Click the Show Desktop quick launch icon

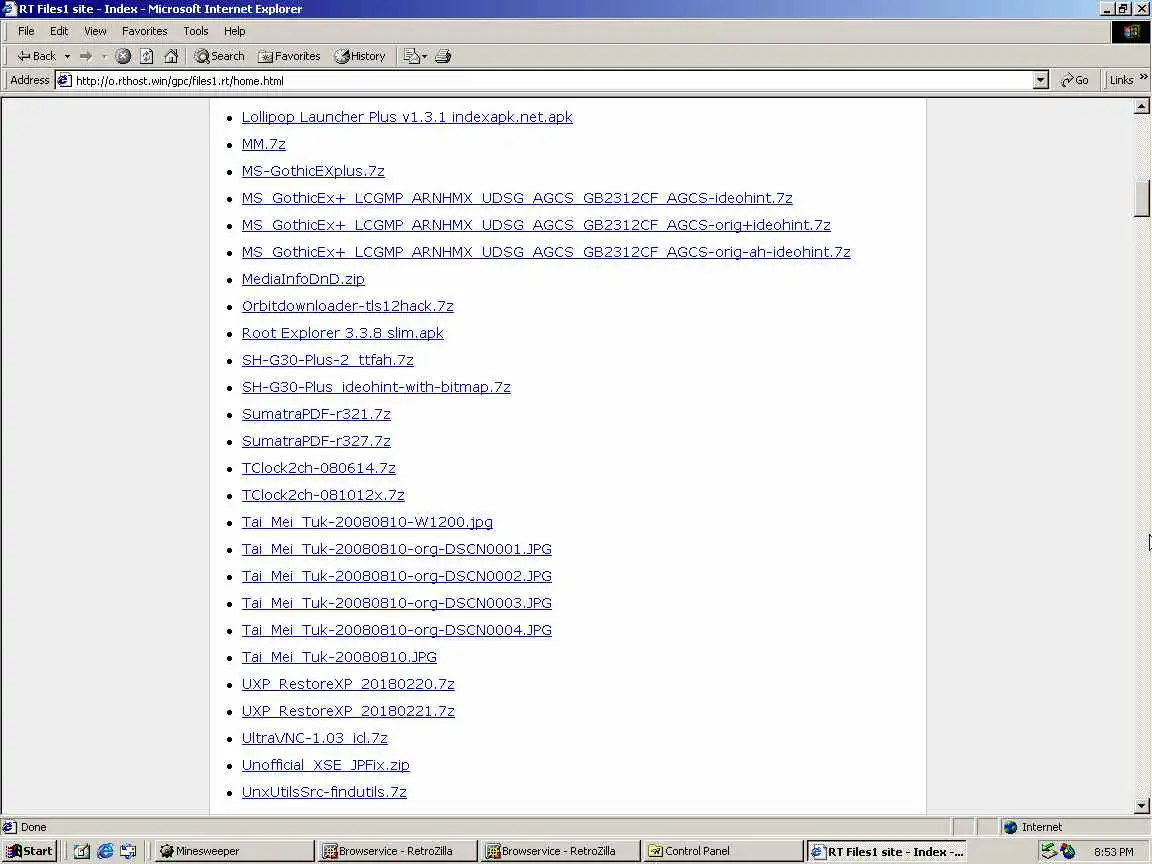pos(82,851)
